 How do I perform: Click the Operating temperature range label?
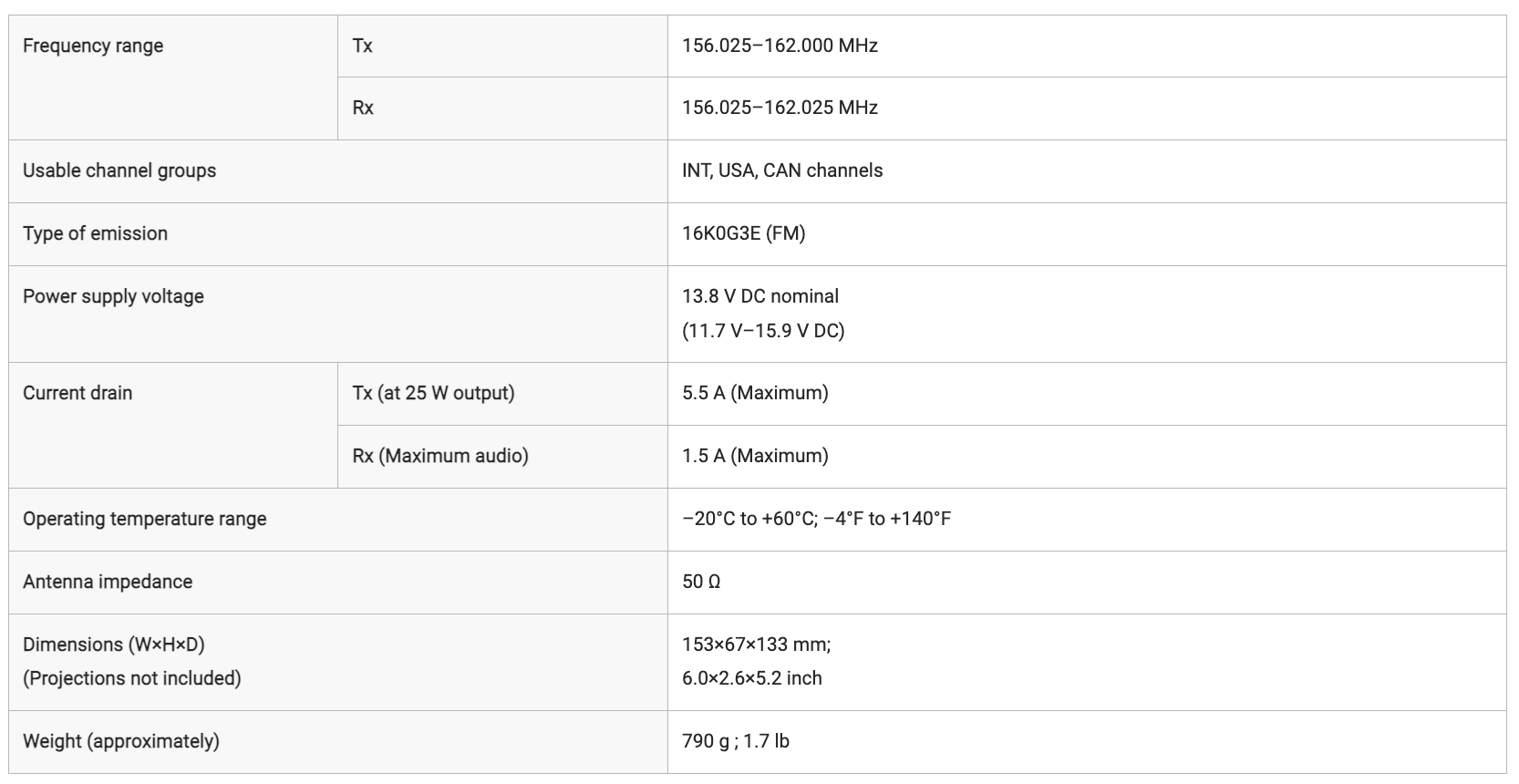pos(145,519)
